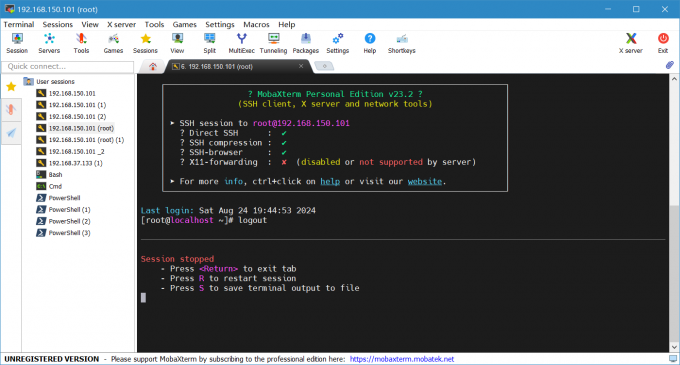680x365 pixels.
Task: Click the Exit power icon
Action: 663,43
